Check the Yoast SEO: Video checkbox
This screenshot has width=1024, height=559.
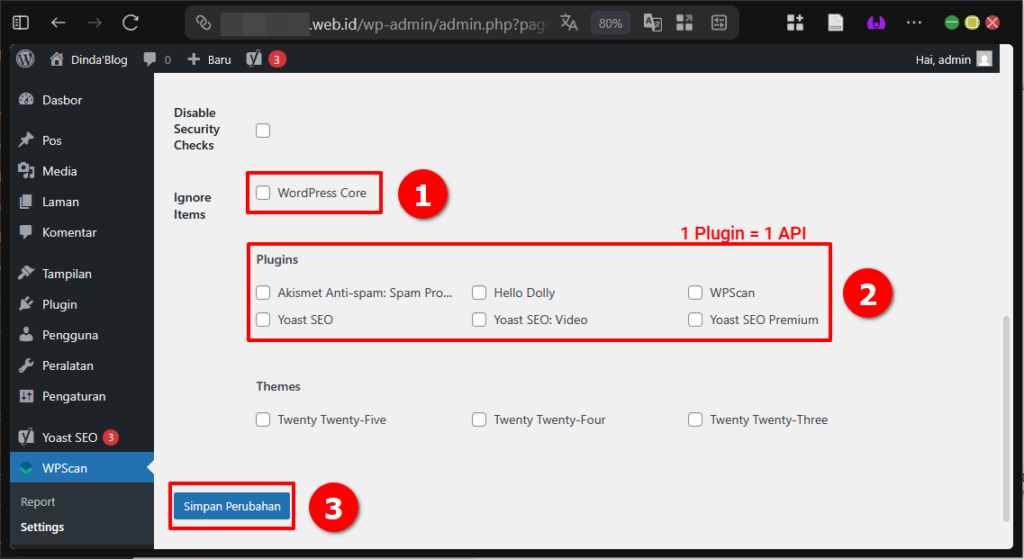479,319
